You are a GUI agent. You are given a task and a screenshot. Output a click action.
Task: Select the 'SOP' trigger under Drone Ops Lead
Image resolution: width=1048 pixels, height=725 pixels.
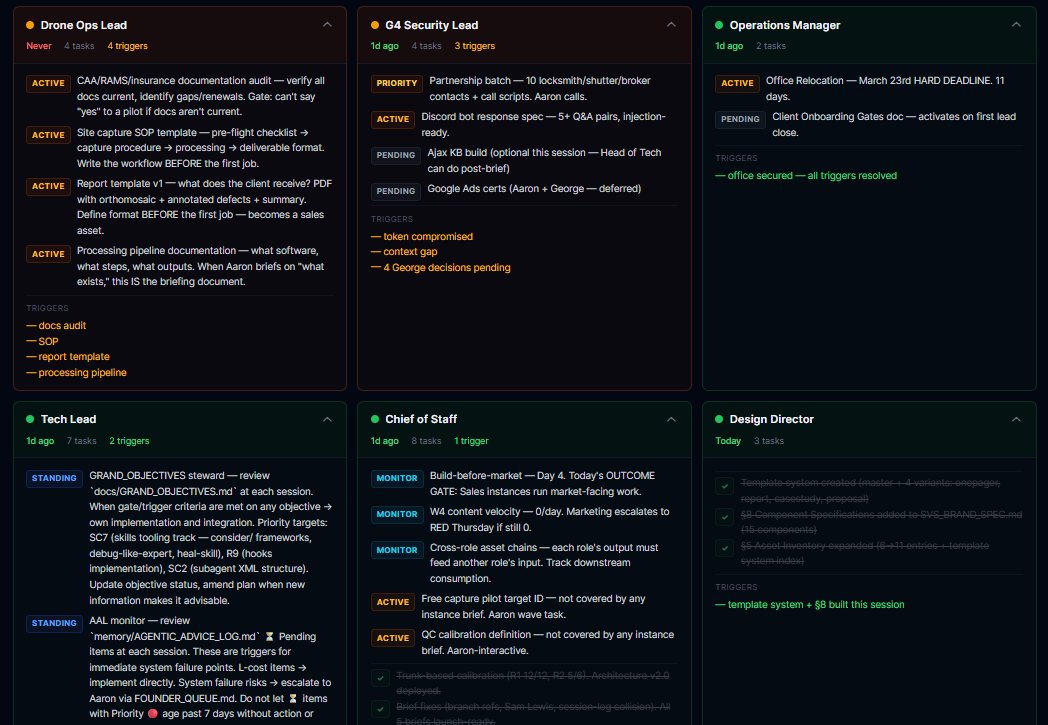(x=42, y=341)
